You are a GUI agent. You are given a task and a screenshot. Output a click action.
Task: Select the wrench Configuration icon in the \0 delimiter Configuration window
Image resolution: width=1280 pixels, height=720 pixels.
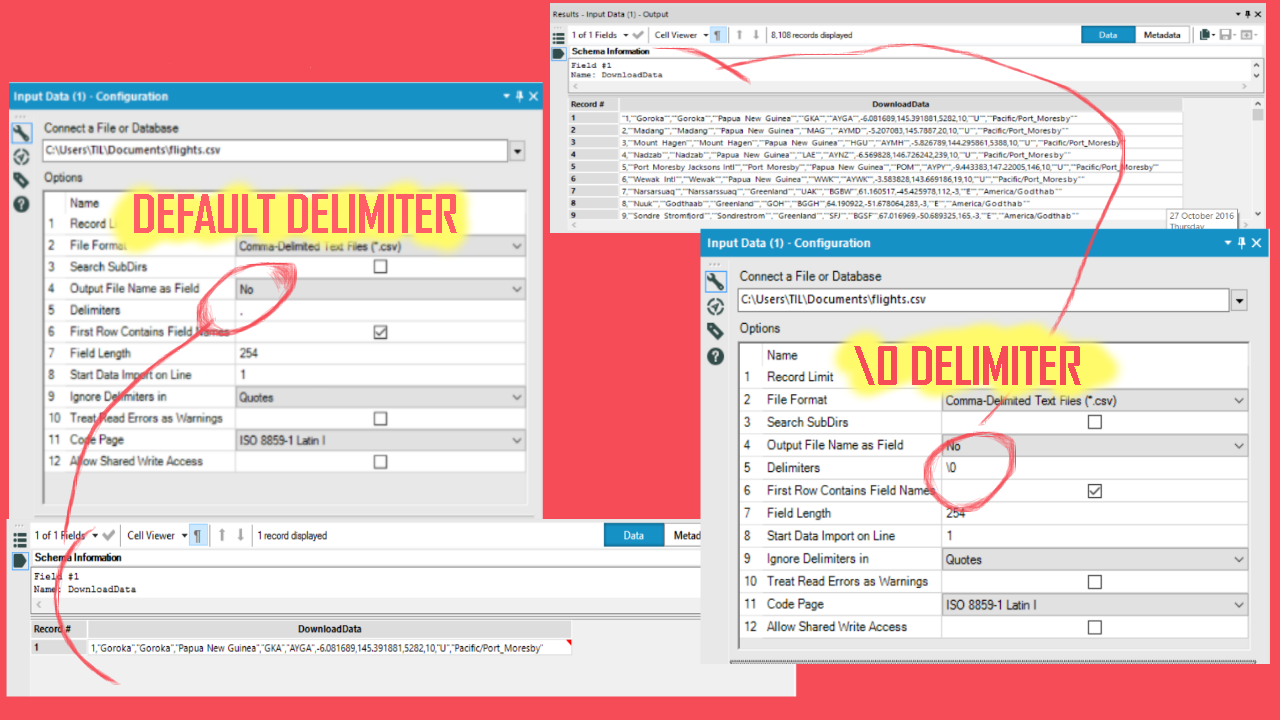tap(715, 281)
